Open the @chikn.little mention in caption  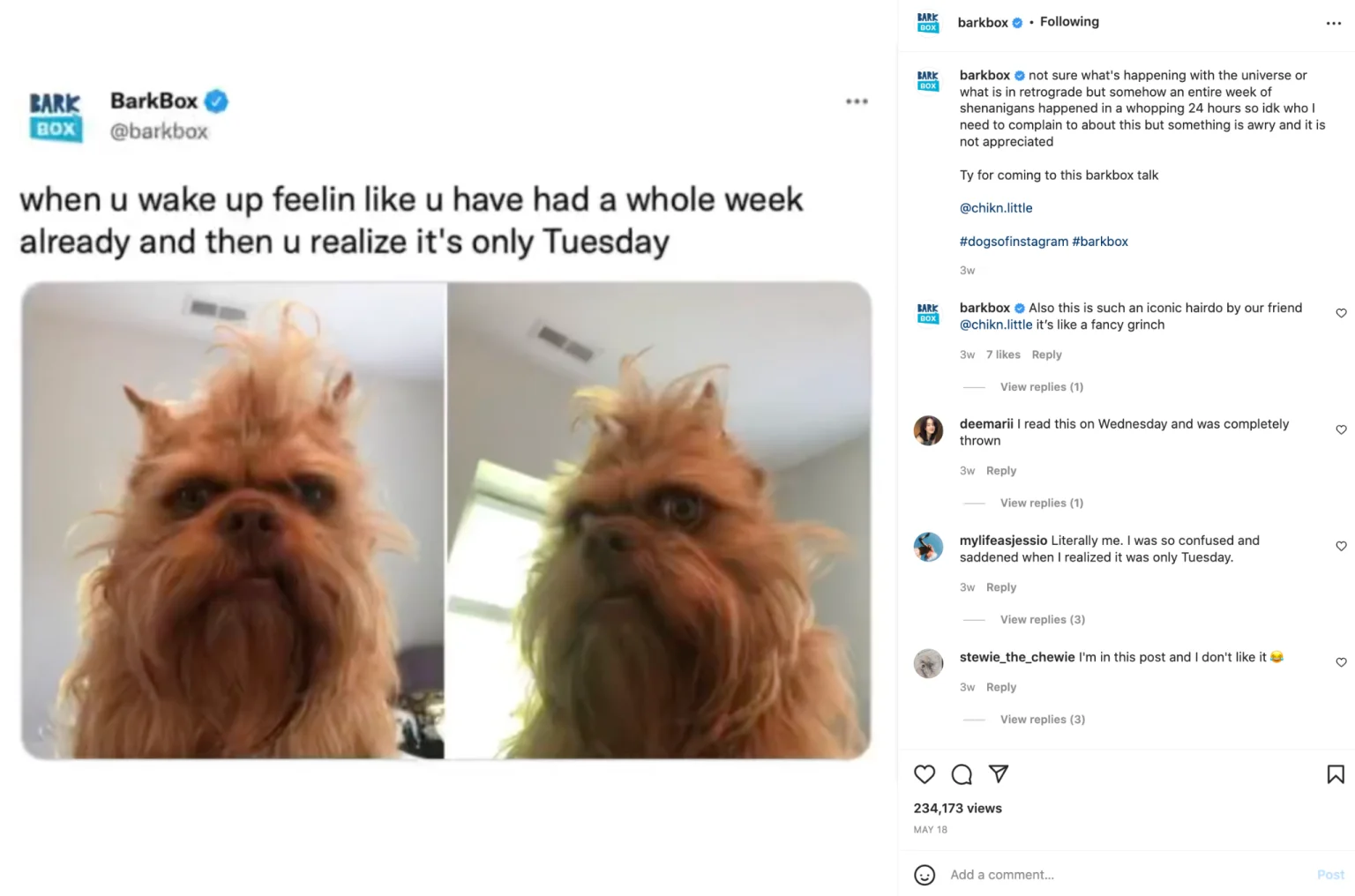(996, 208)
